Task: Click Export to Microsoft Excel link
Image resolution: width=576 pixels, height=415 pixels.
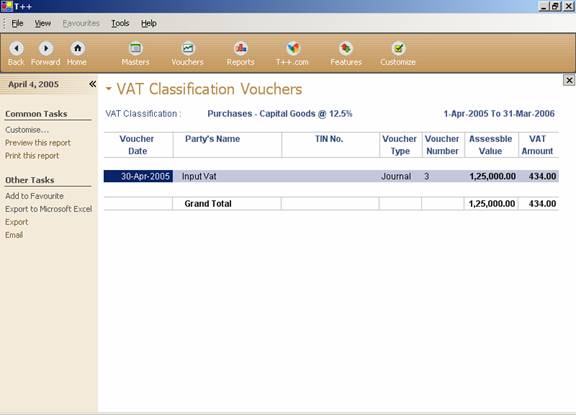Action: (48, 209)
